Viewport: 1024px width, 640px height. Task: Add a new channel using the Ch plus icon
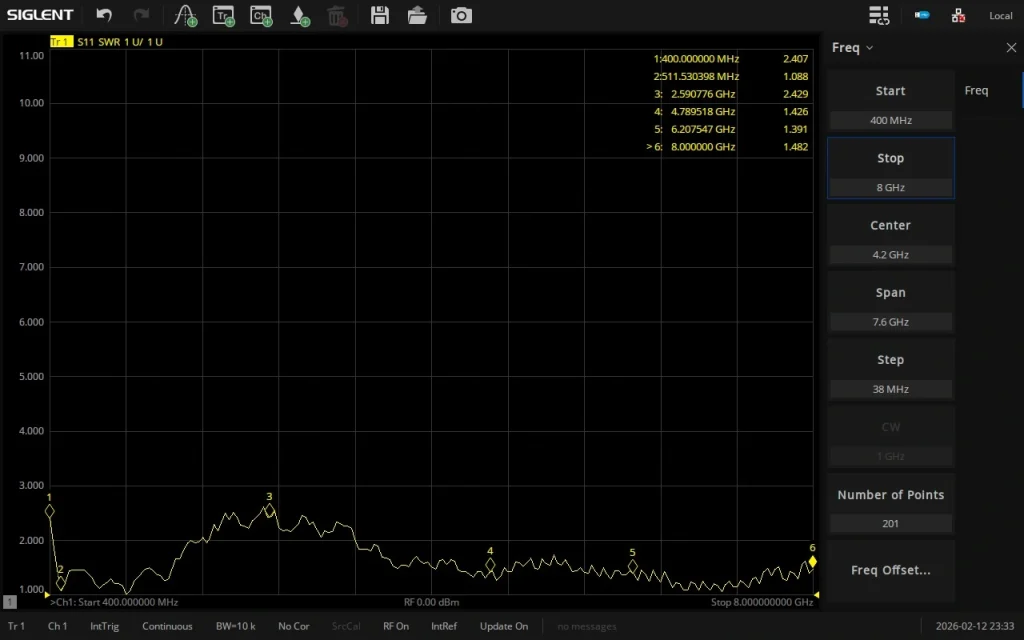(x=261, y=16)
